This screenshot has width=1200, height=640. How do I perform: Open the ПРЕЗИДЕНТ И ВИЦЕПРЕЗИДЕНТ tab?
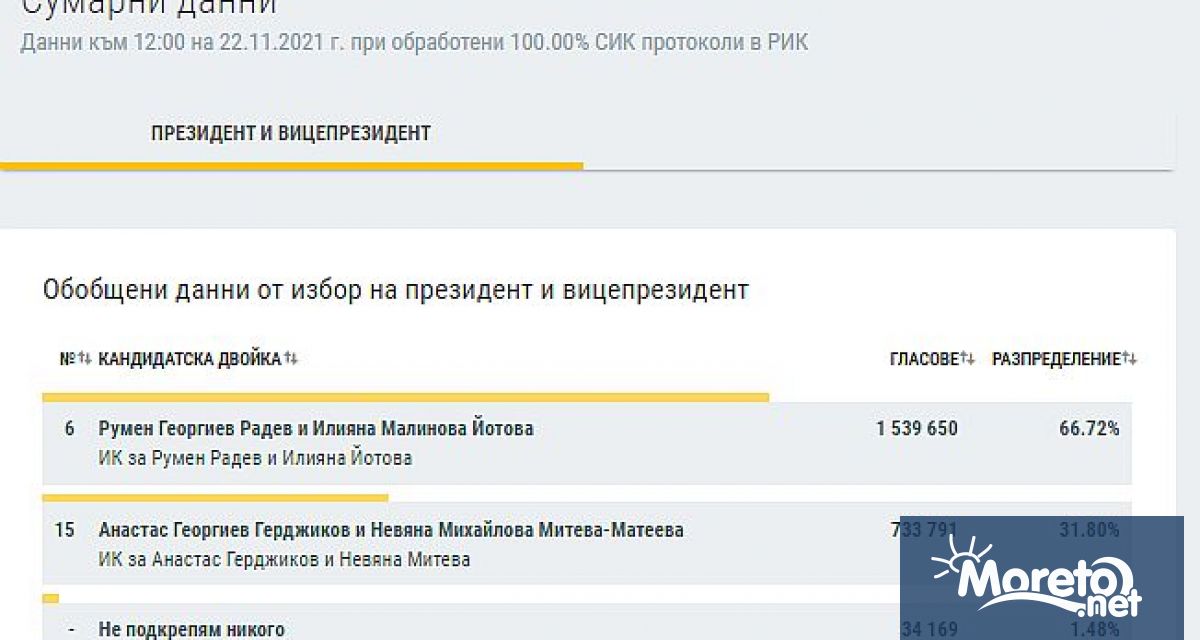291,133
